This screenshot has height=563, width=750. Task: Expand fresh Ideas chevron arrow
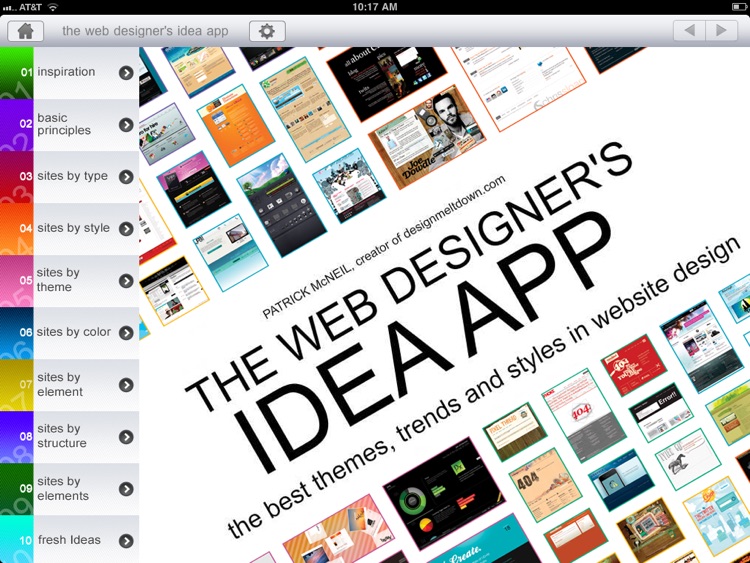(x=126, y=541)
